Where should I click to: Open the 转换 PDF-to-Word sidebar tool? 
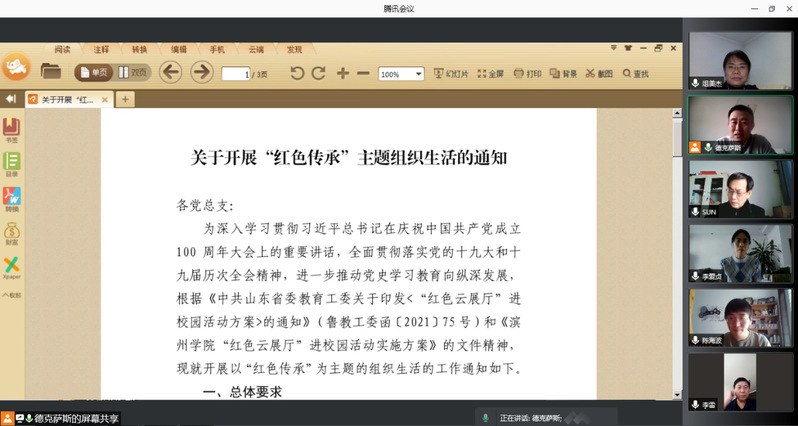11,200
